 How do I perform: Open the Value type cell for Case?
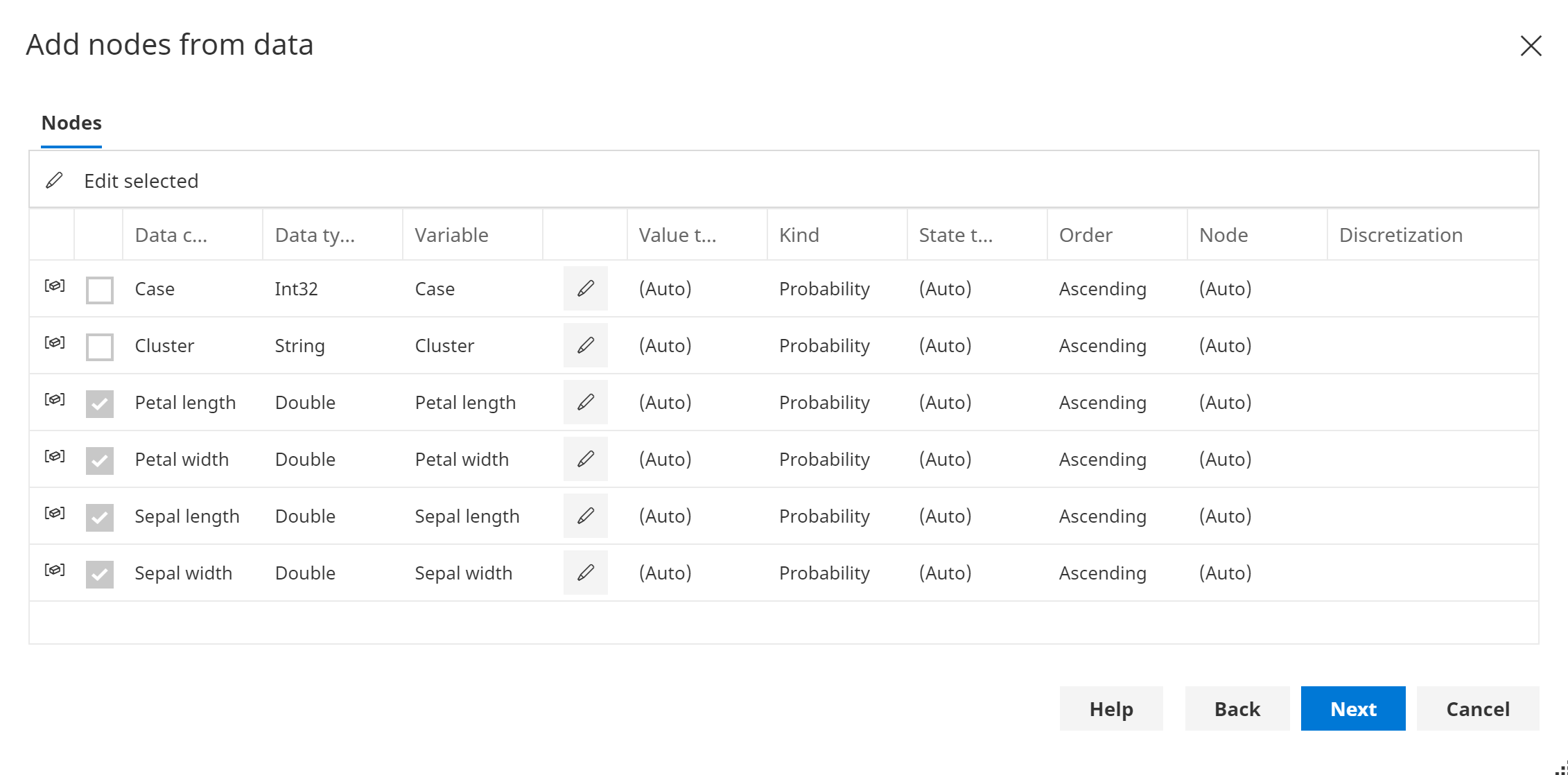coord(664,289)
